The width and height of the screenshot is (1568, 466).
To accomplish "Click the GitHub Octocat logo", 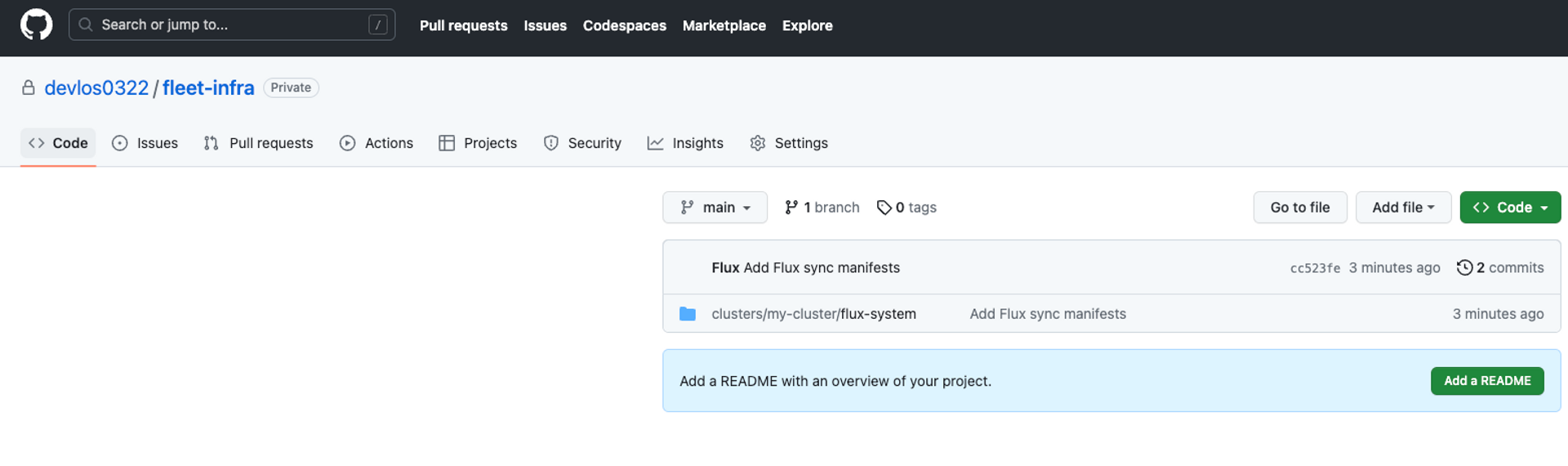I will tap(36, 25).
